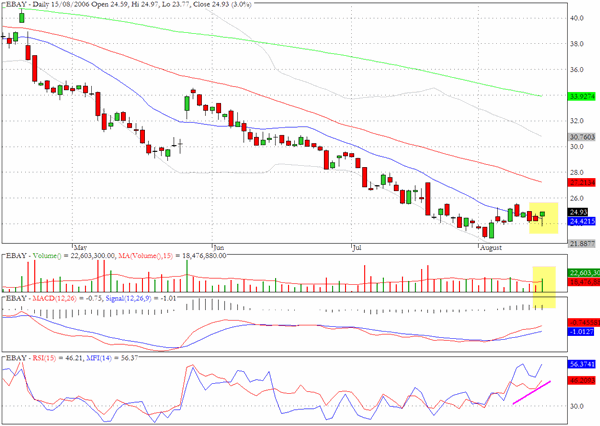The height and width of the screenshot is (426, 600).
Task: Click the gray 30.7603 band value label
Action: point(582,137)
